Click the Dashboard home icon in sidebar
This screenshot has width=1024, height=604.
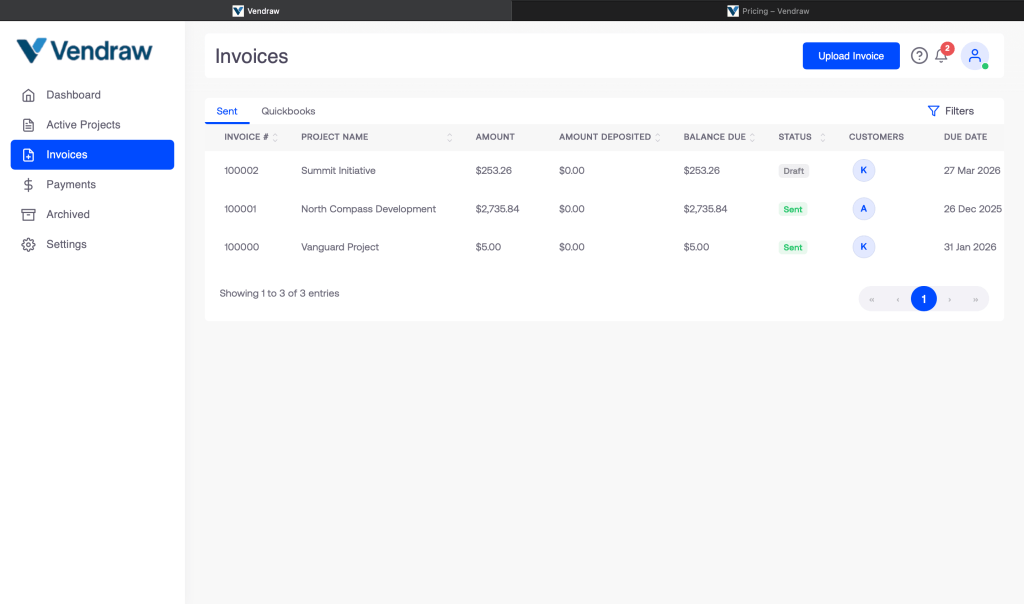tap(28, 95)
